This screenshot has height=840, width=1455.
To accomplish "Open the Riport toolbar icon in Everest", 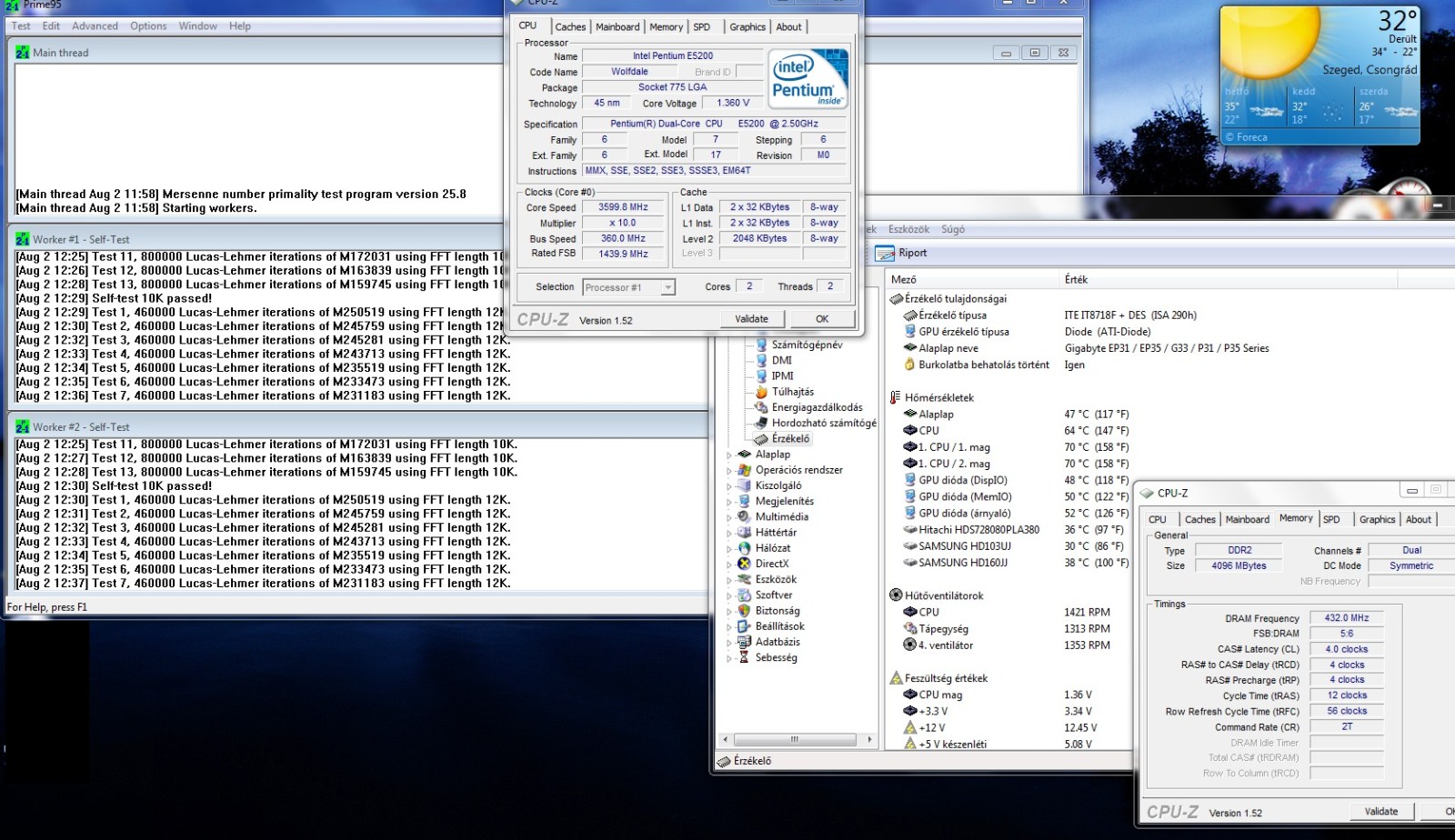I will click(885, 254).
